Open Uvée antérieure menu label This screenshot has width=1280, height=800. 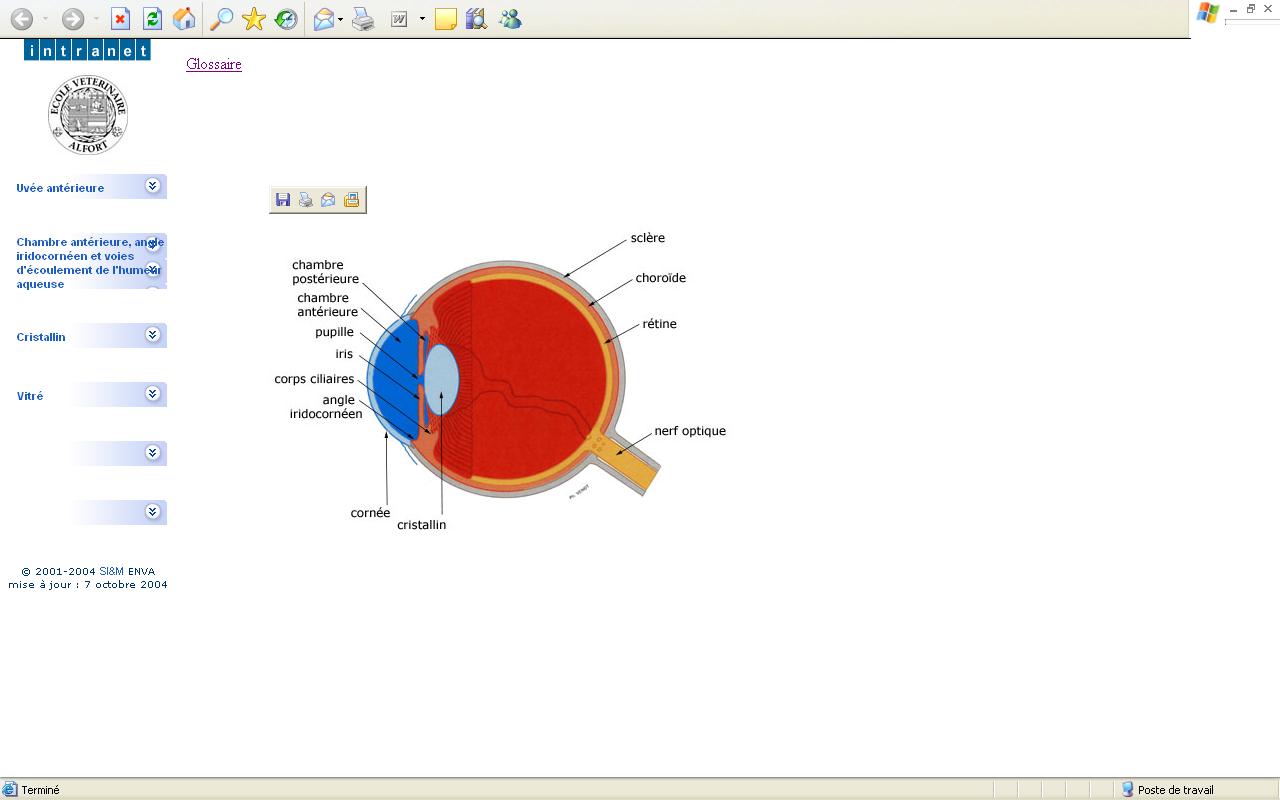60,188
